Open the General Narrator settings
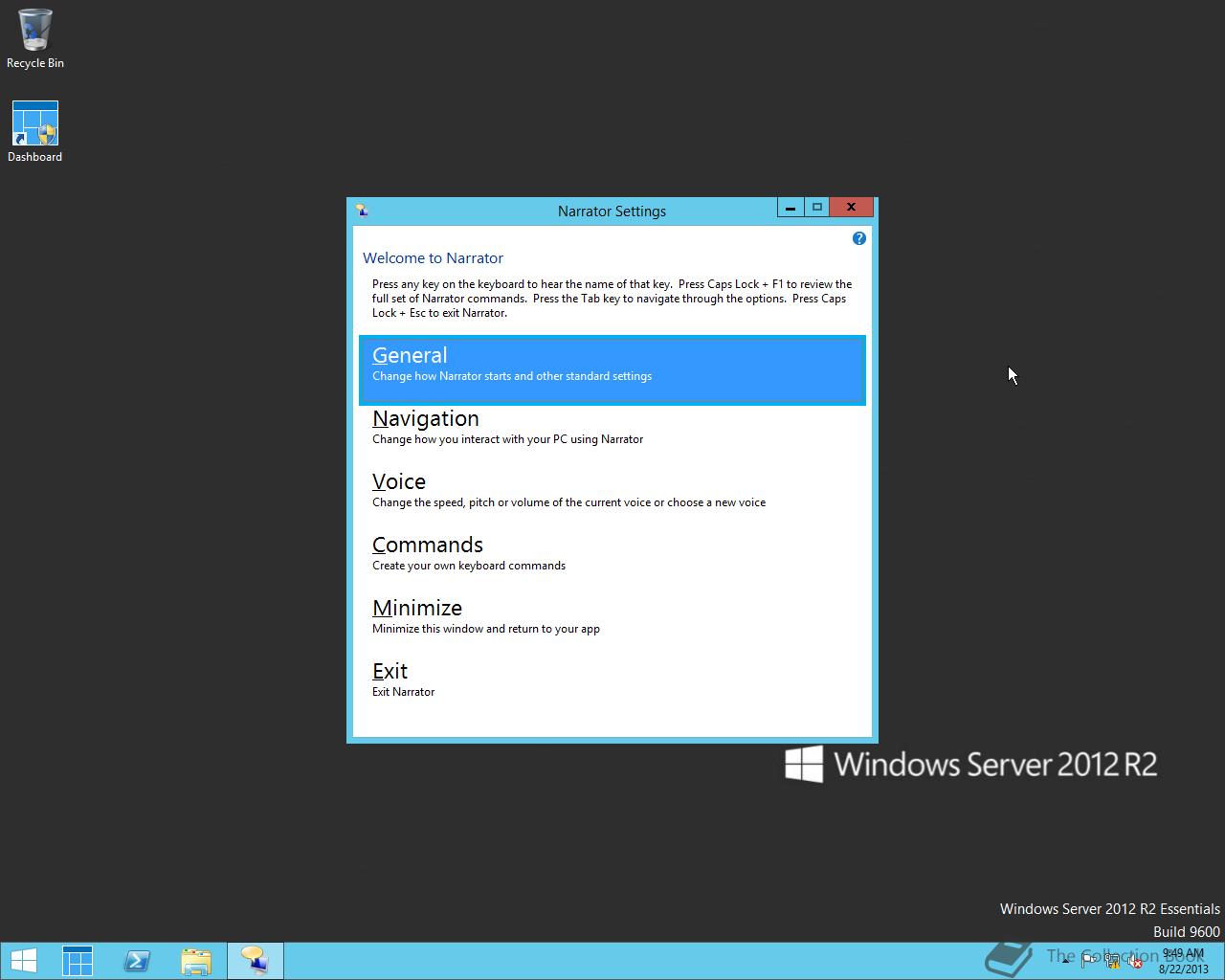 point(612,369)
